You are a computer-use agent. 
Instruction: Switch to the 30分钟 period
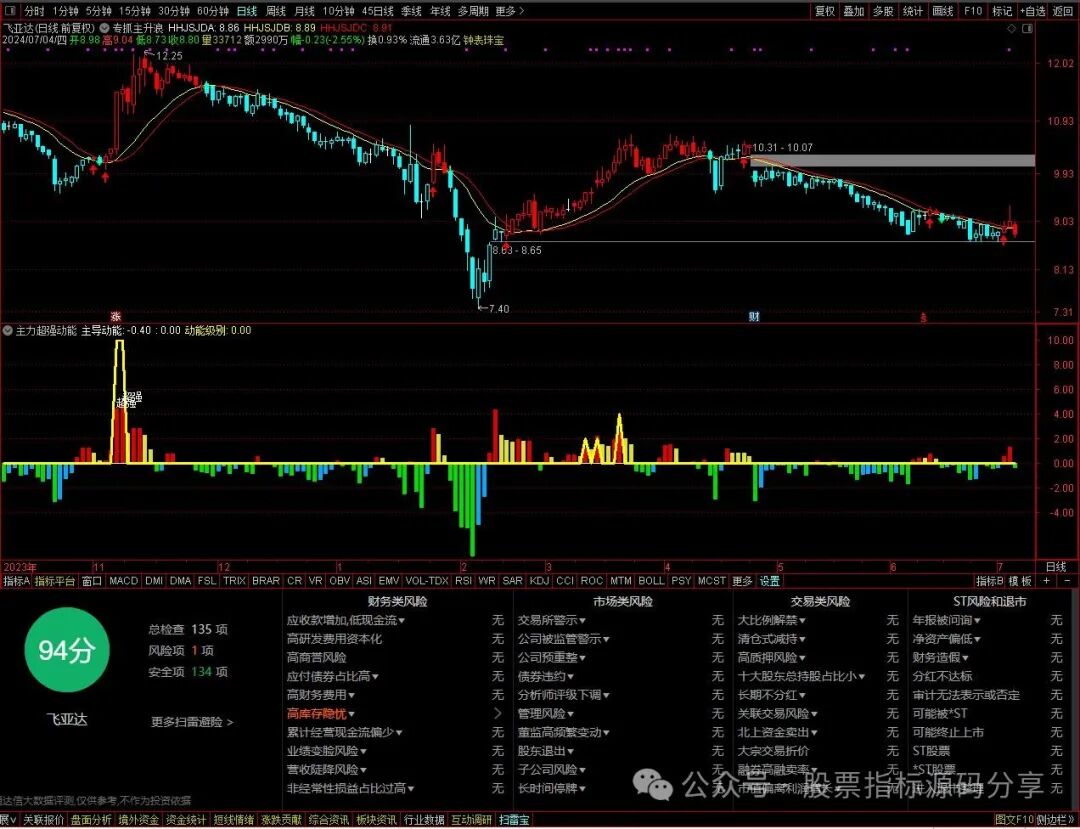(174, 11)
